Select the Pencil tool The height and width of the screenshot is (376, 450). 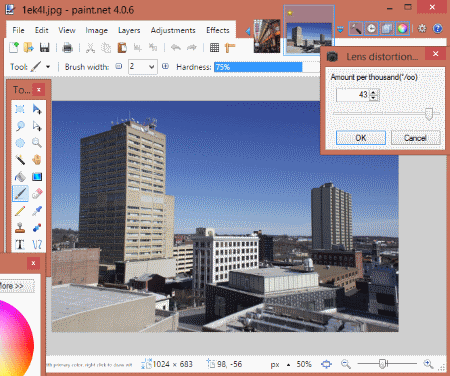(x=20, y=211)
